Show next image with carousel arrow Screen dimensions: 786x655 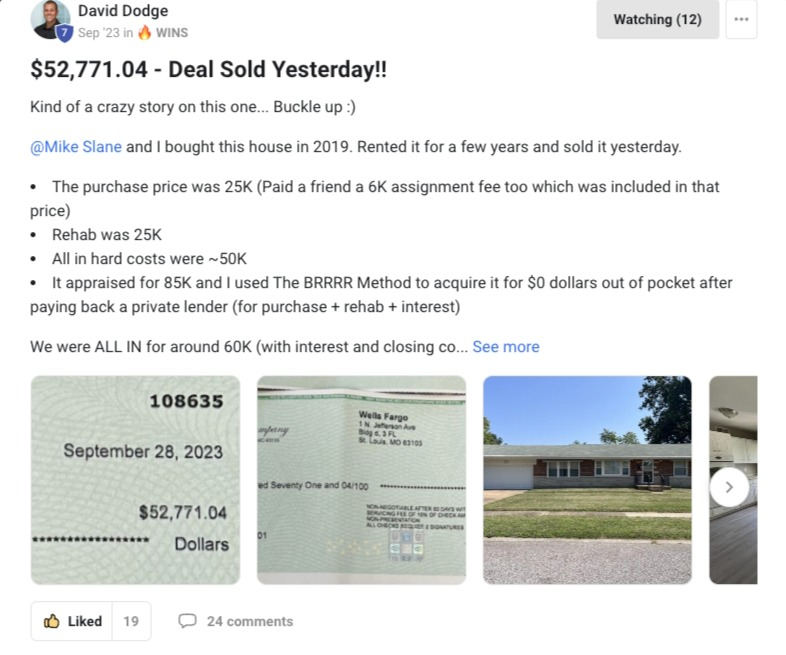729,487
